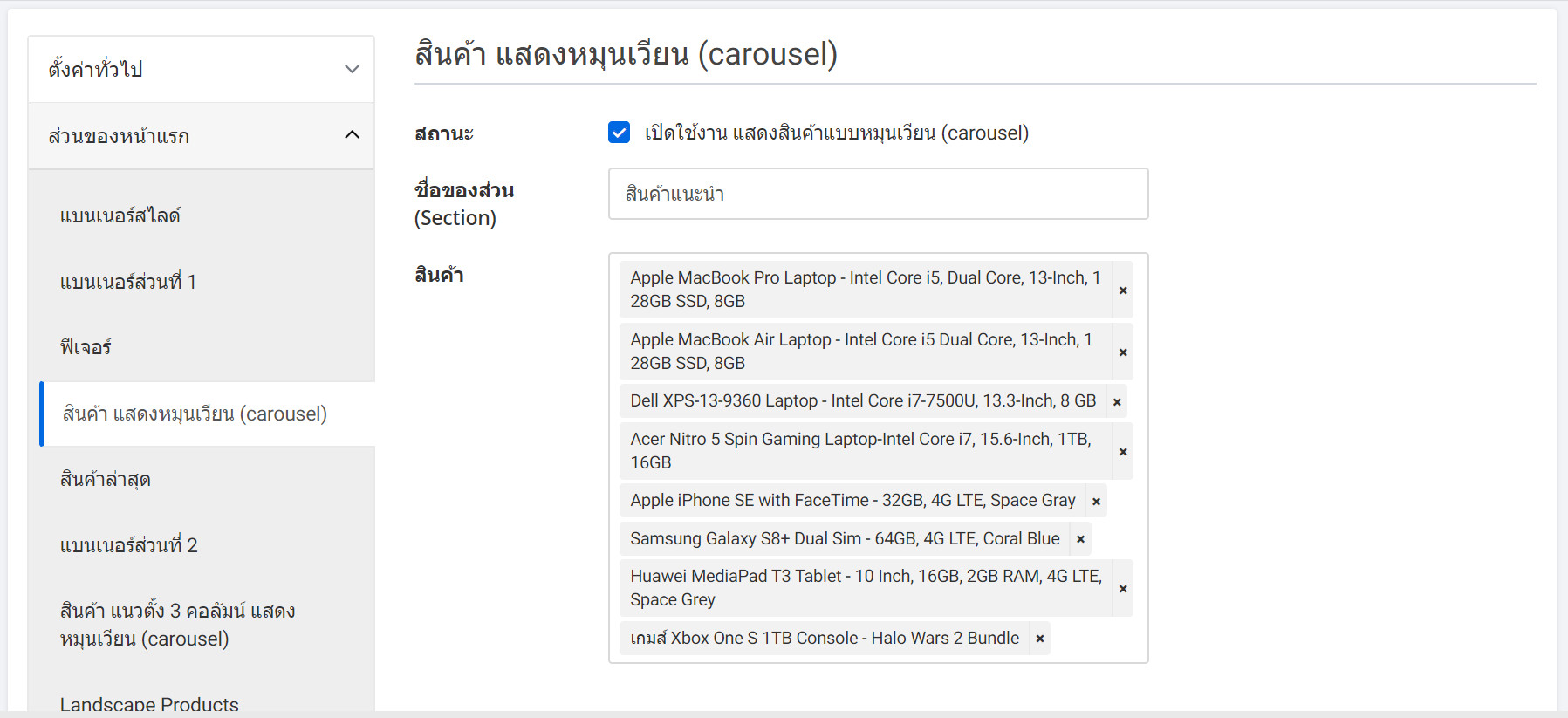This screenshot has width=1568, height=718.
Task: Click the ชื่อของส่วน (Section) field label
Action: [464, 204]
